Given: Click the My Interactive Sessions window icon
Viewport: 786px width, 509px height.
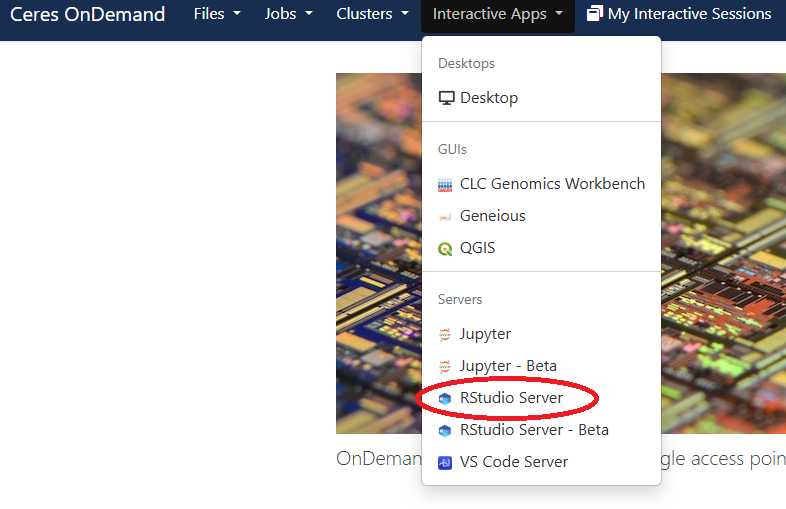Looking at the screenshot, I should 595,14.
